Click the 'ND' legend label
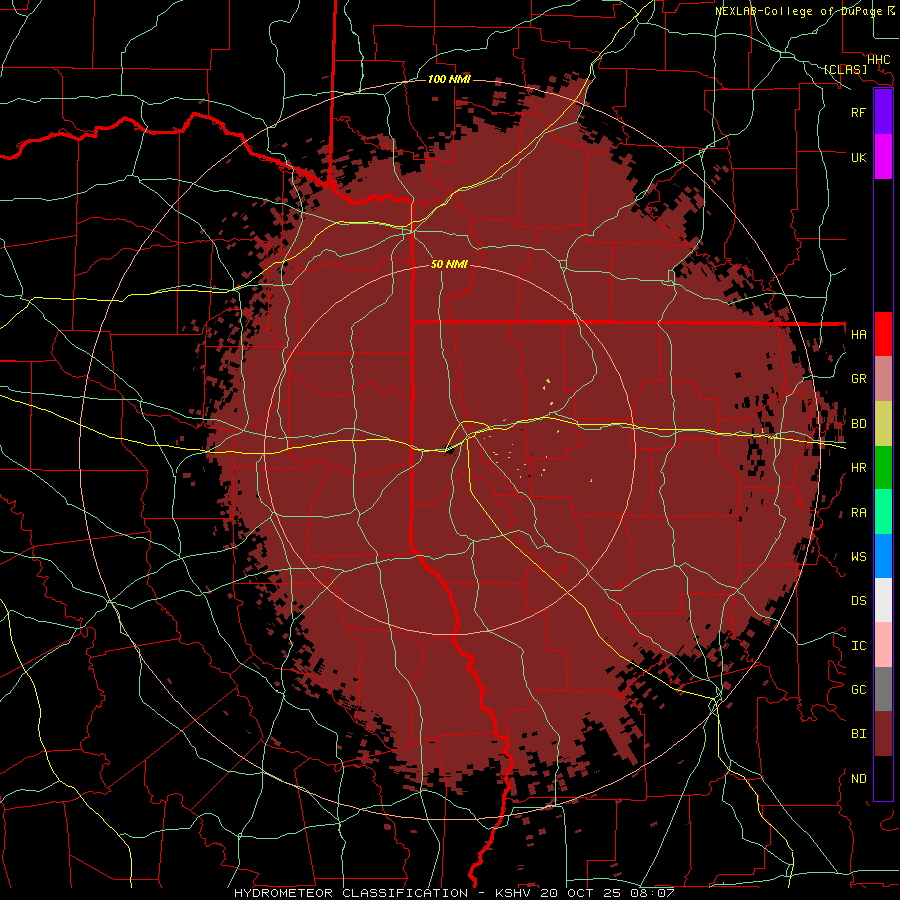This screenshot has width=900, height=900. point(858,778)
